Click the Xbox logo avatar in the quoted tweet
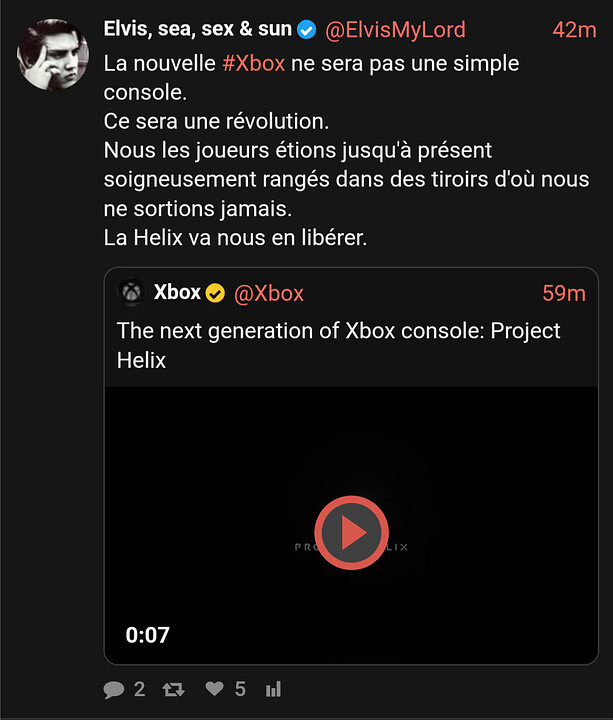The image size is (613, 720). (x=131, y=293)
